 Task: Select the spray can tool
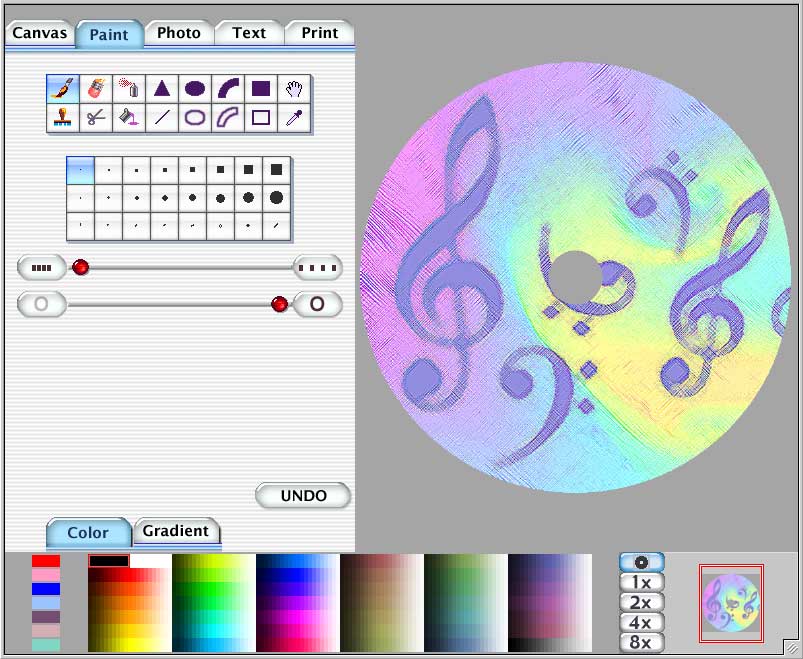[129, 89]
